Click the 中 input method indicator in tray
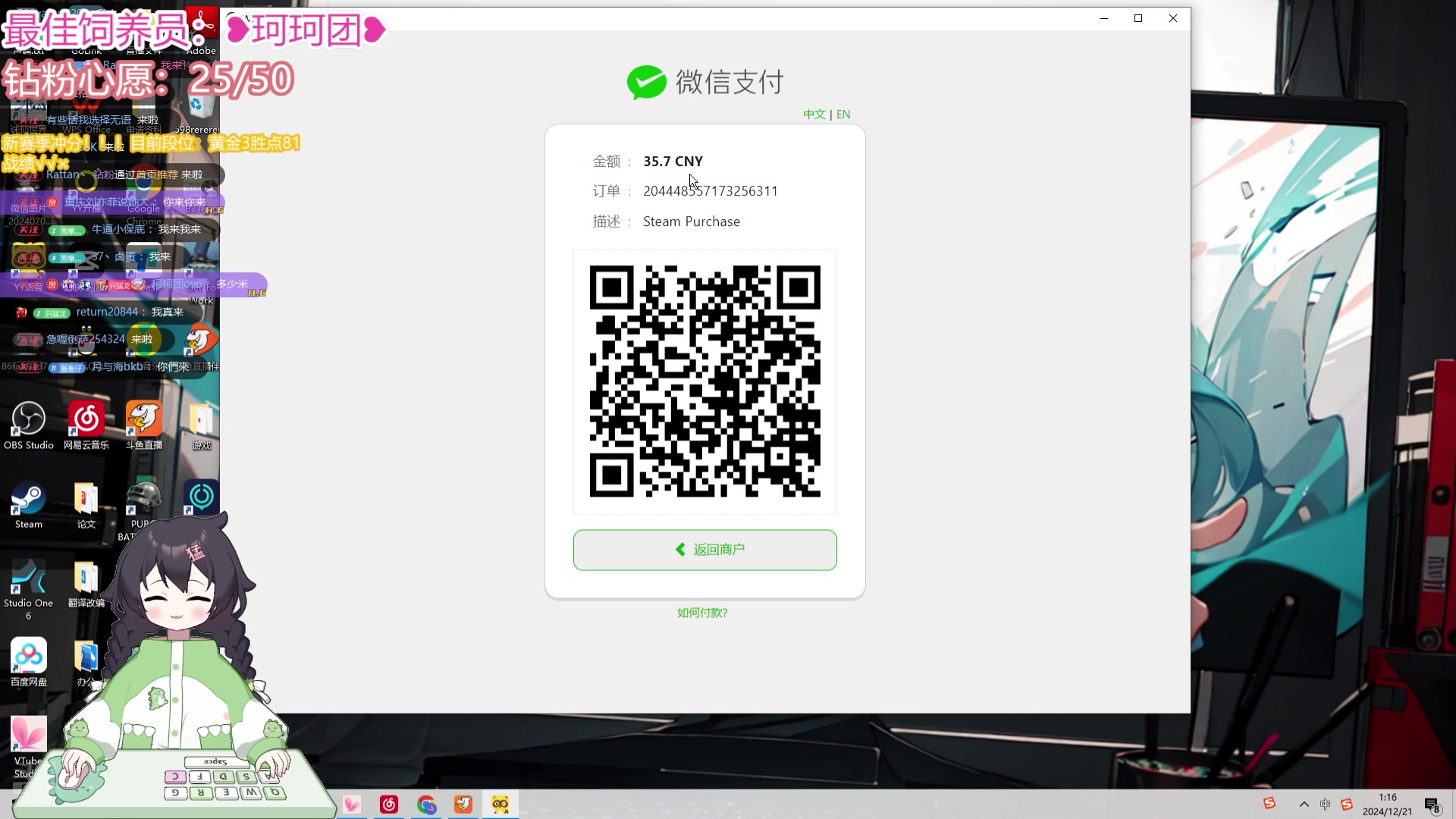 (1325, 805)
